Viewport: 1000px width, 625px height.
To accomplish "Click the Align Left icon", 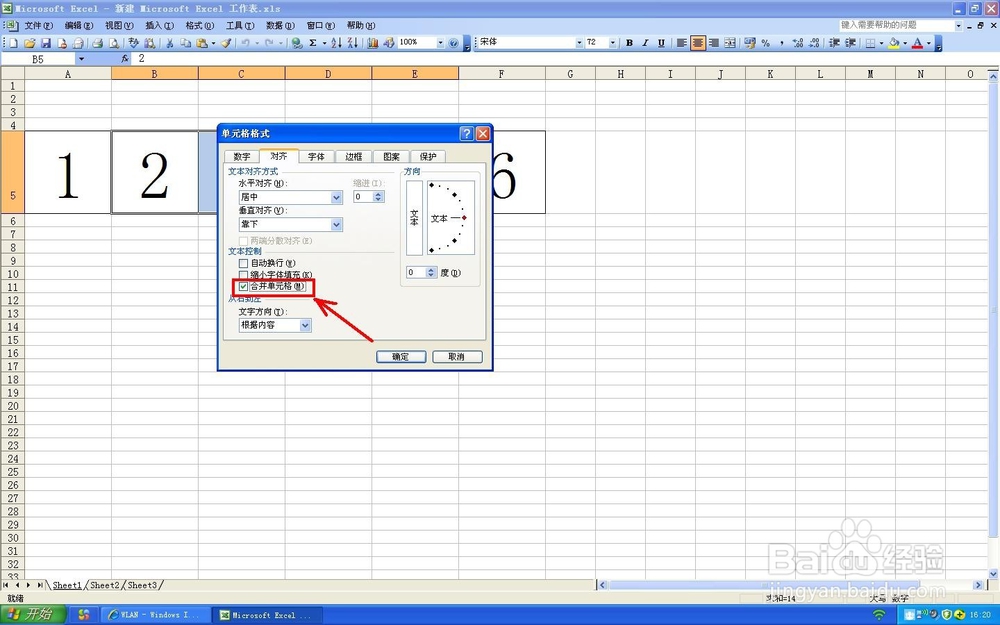I will click(x=682, y=43).
